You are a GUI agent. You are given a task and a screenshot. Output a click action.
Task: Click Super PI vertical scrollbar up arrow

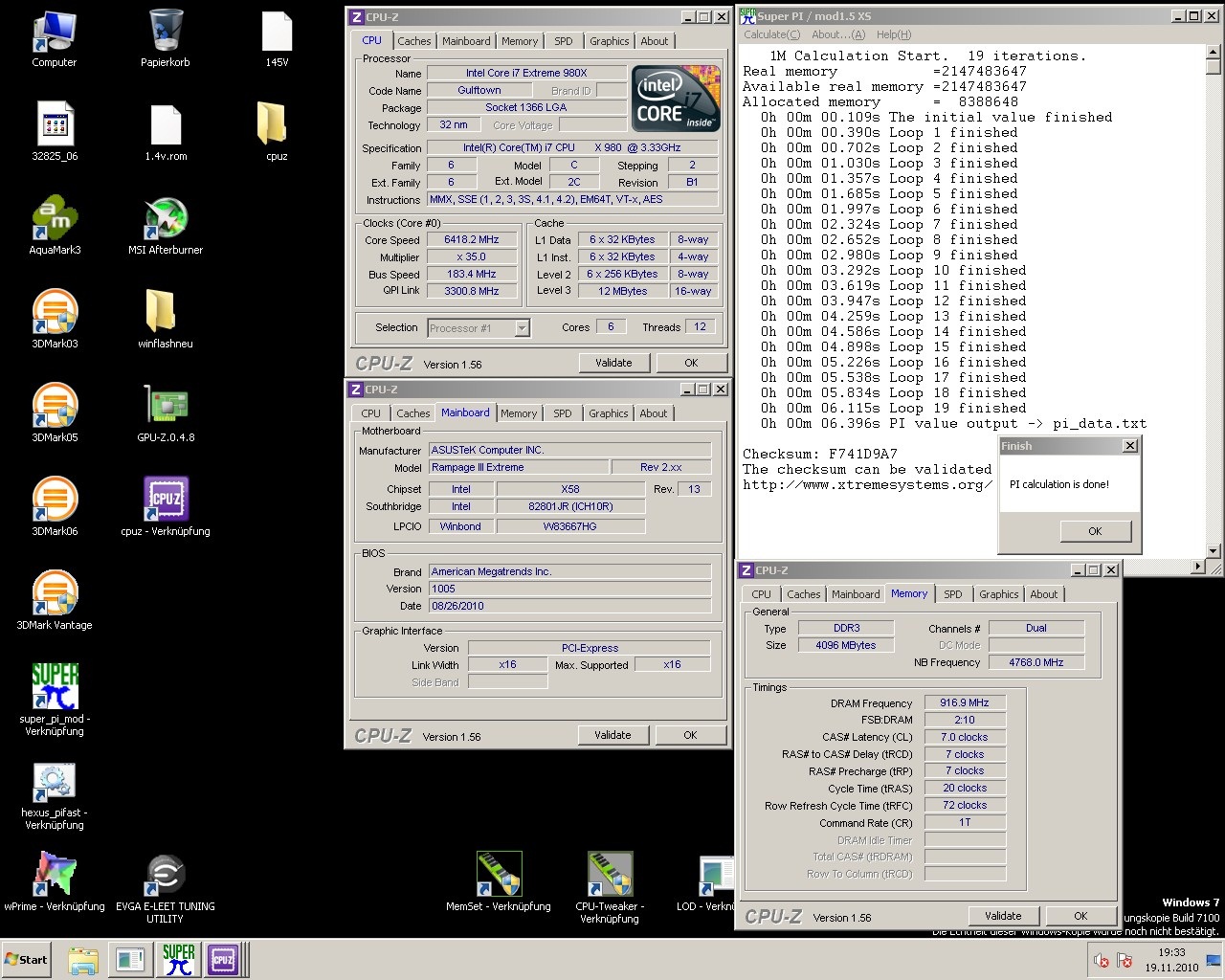click(x=1214, y=52)
